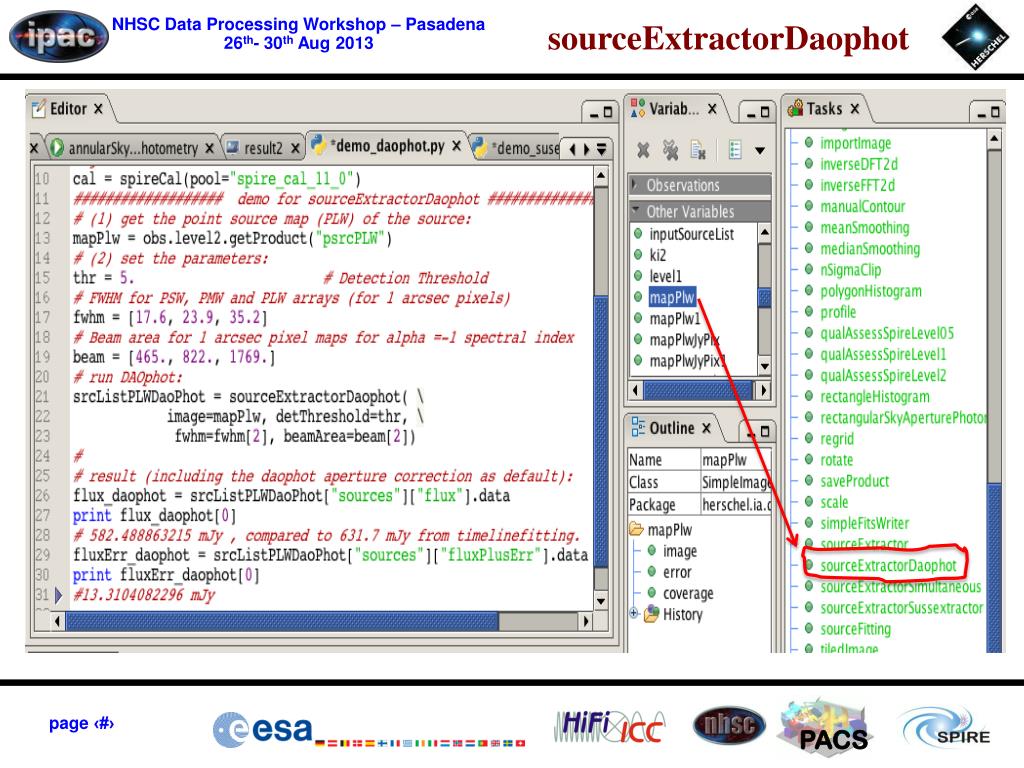
Task: Collapse the Other Variables section
Action: point(635,211)
